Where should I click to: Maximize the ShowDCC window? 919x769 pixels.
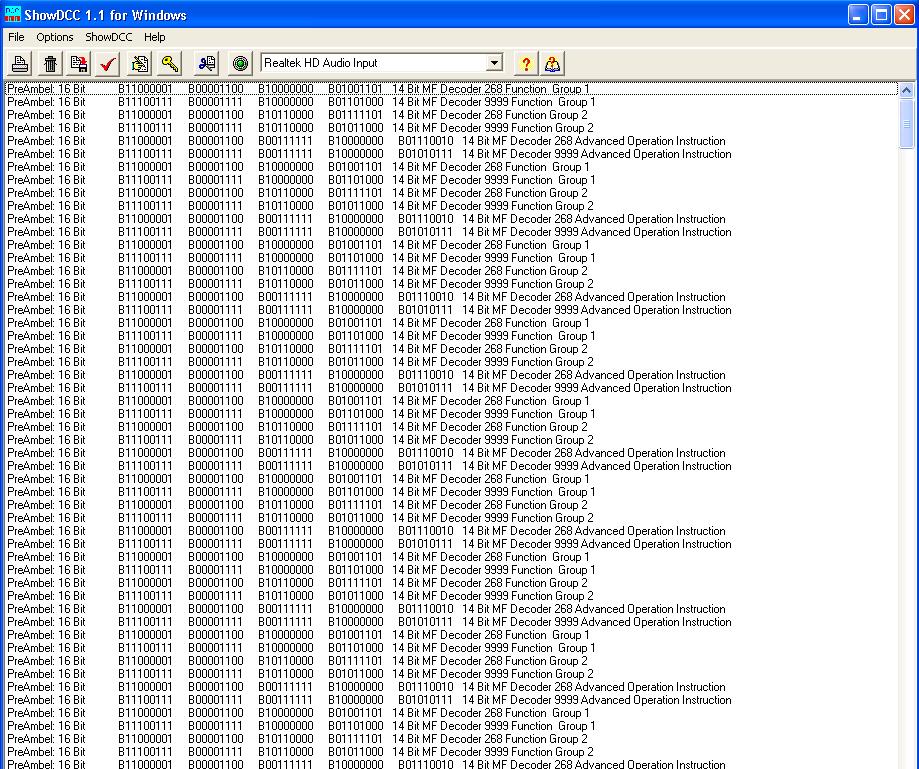coord(881,14)
